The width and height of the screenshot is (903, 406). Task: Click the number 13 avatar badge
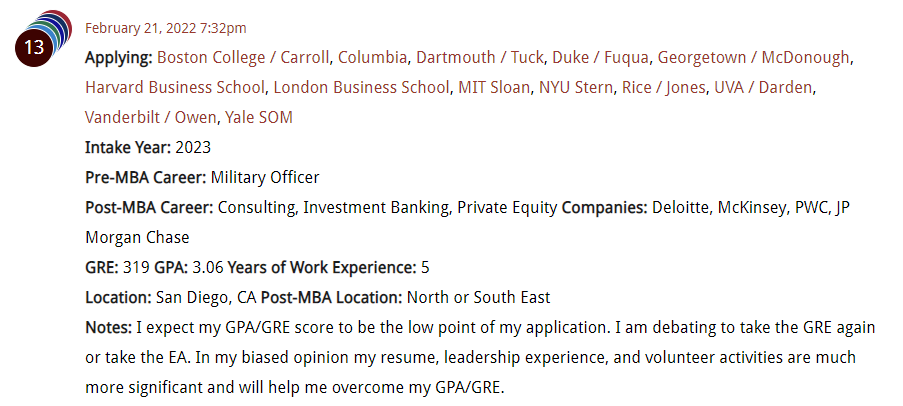pos(34,47)
